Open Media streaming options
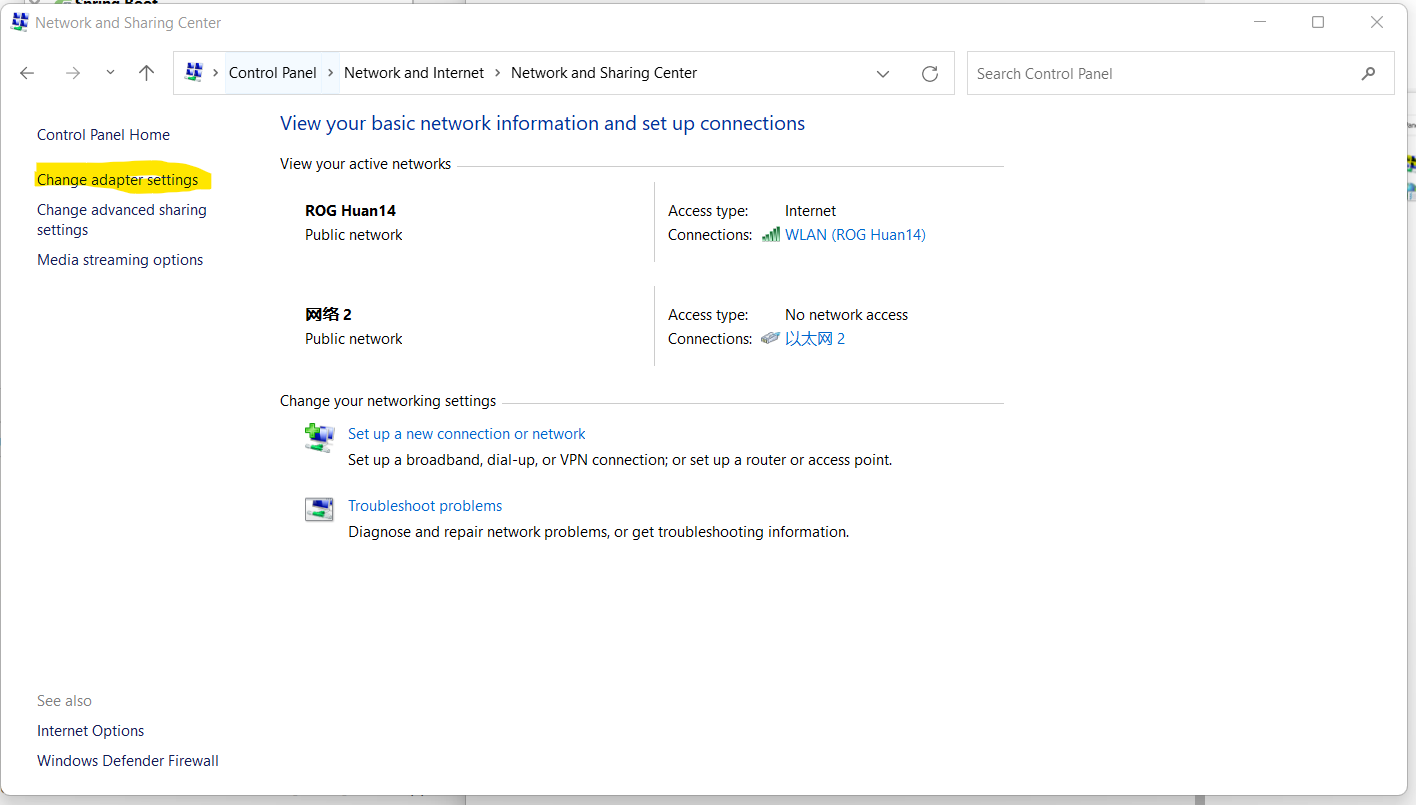Image resolution: width=1416 pixels, height=805 pixels. [x=120, y=260]
